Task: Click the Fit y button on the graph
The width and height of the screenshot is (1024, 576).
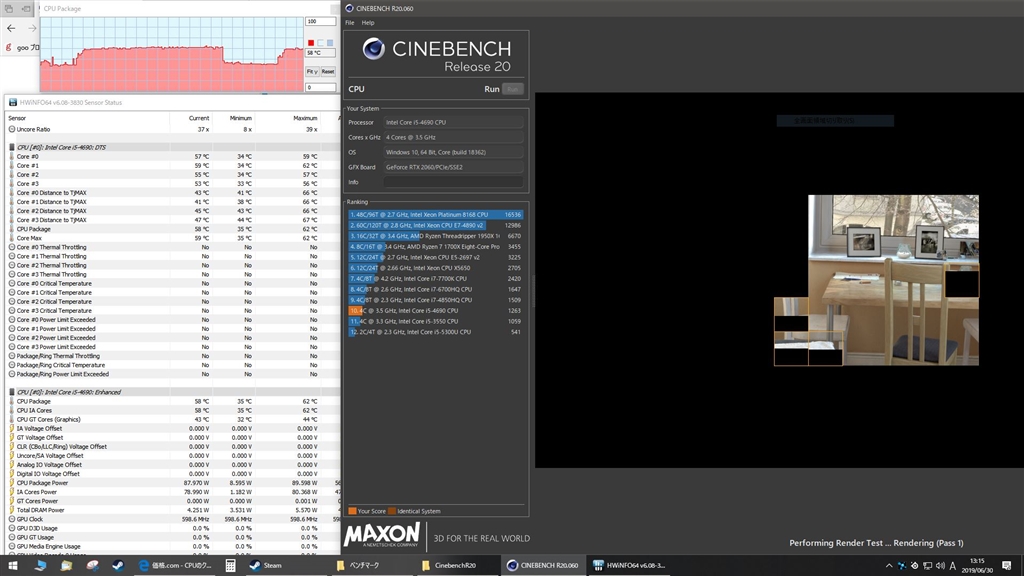Action: [x=312, y=71]
